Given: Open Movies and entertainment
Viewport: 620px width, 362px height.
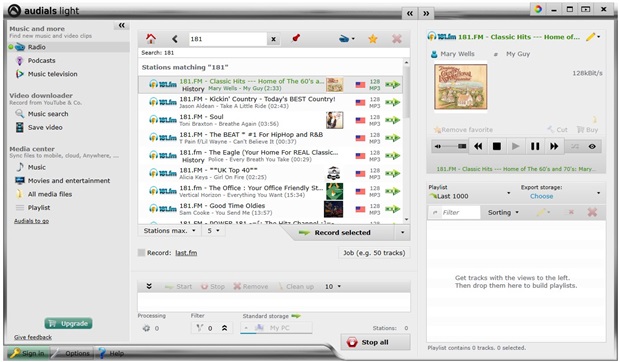Looking at the screenshot, I should [x=69, y=181].
